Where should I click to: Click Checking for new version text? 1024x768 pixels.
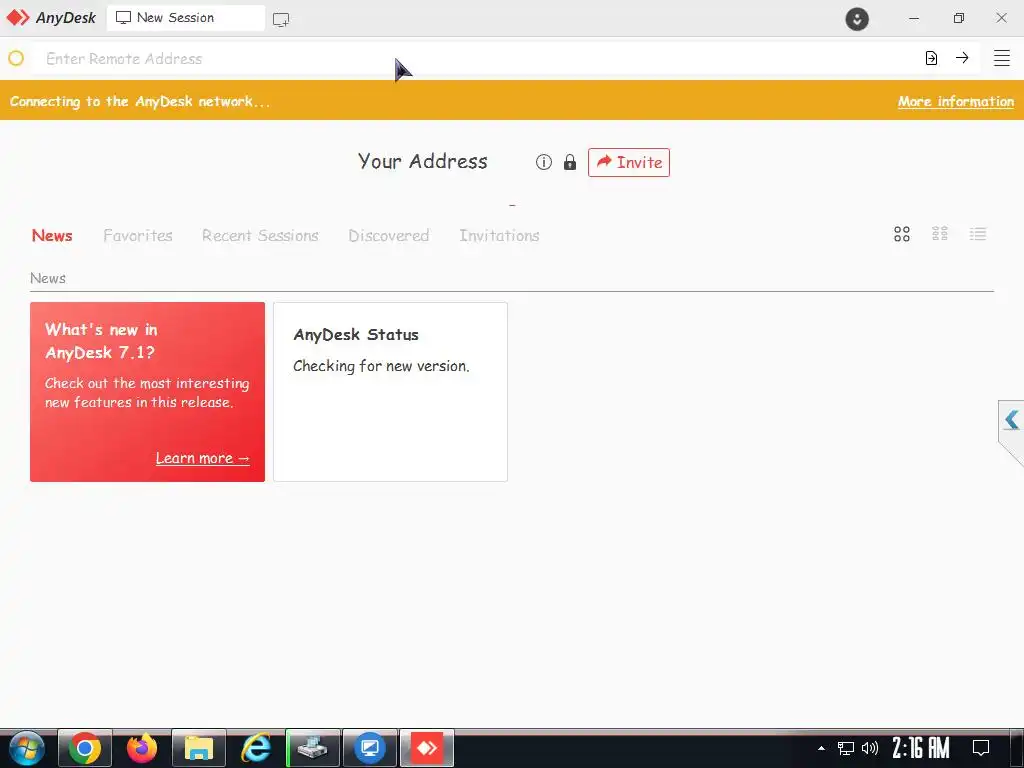pyautogui.click(x=381, y=366)
